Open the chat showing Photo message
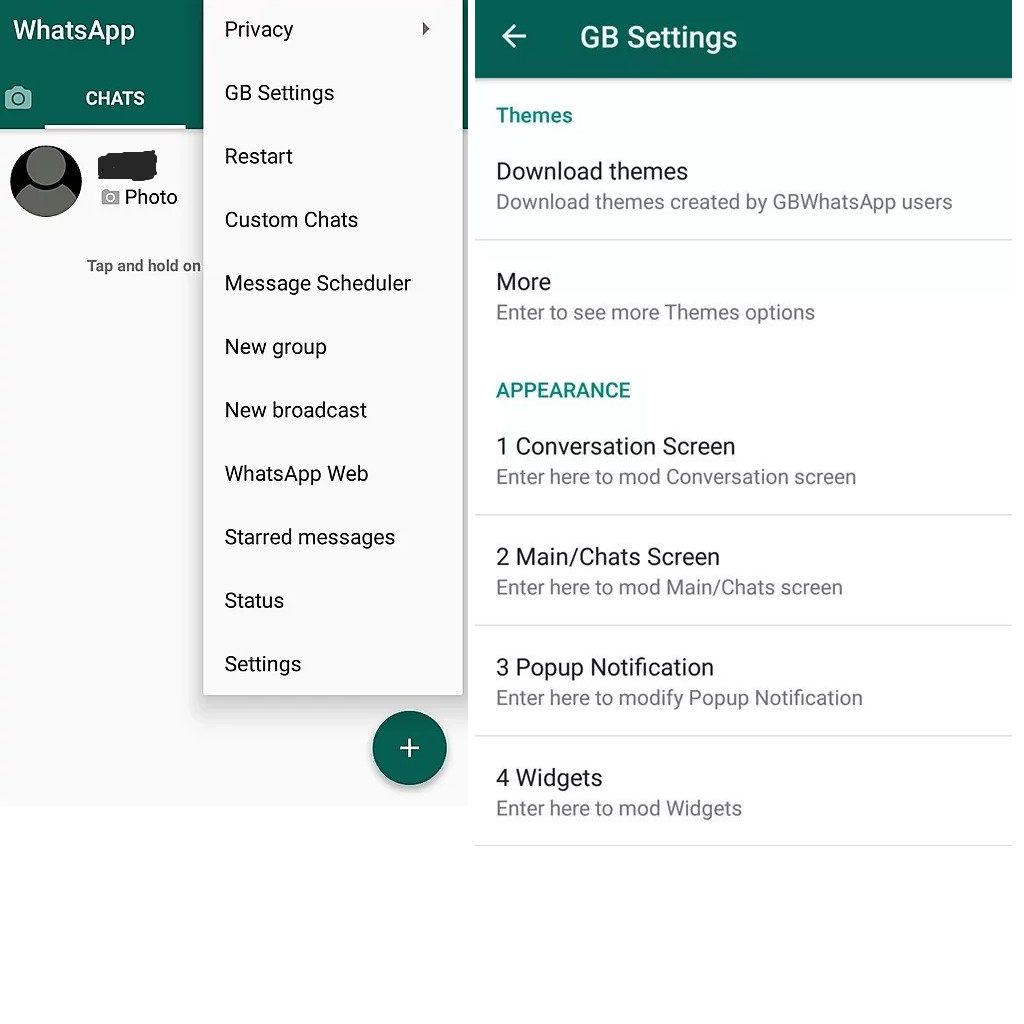Screen dimensions: 1024x1024 pyautogui.click(x=101, y=181)
